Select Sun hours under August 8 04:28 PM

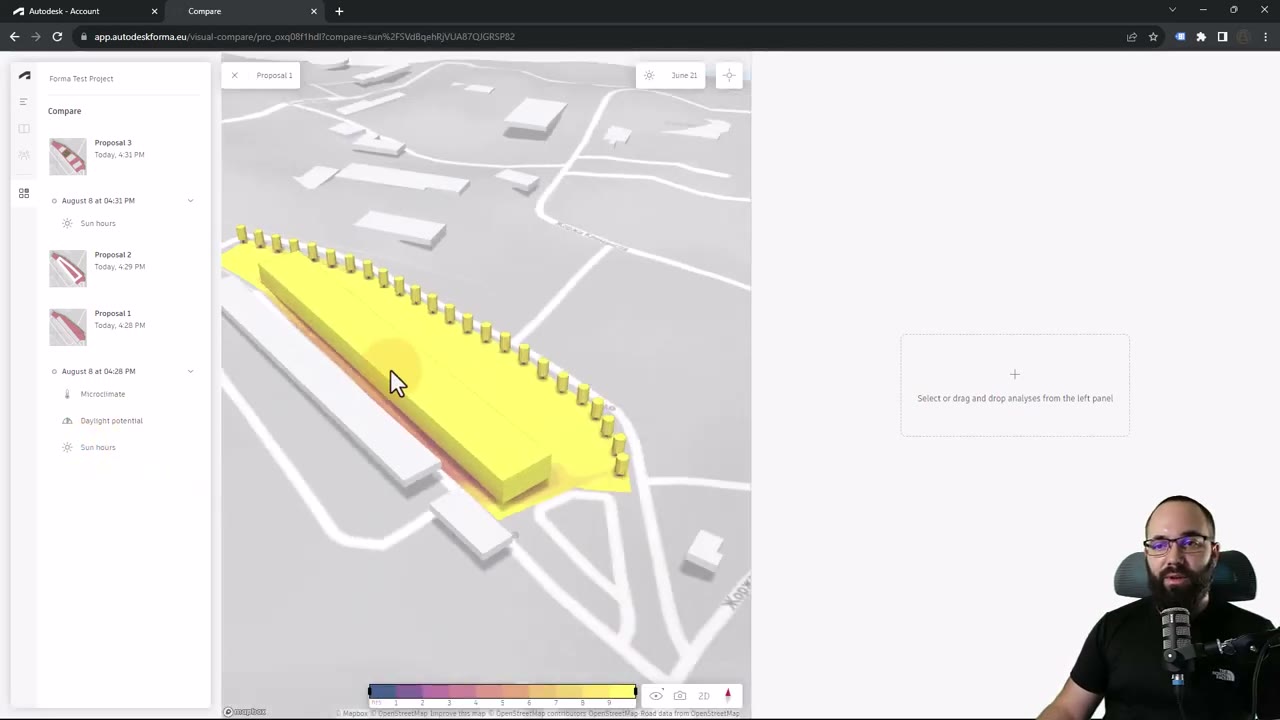pos(98,448)
